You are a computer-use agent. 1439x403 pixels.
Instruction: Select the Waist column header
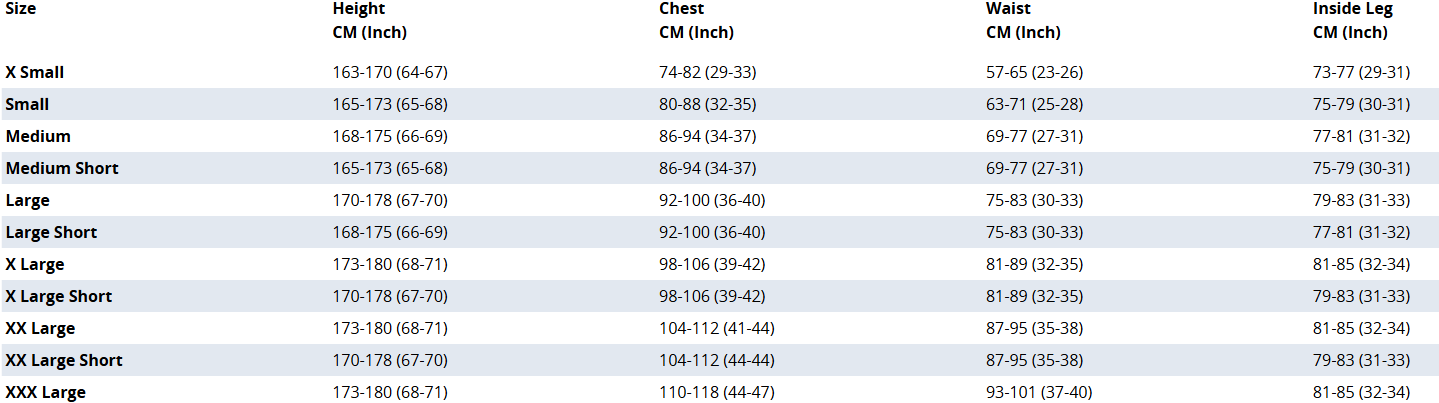click(x=1023, y=20)
